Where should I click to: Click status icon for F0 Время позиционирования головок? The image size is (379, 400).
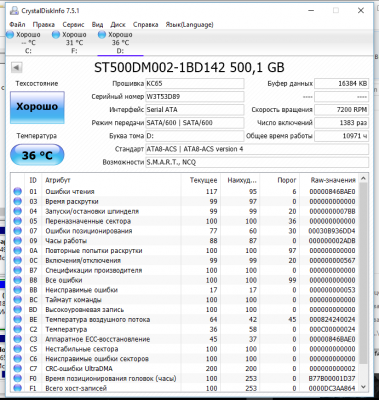pos(17,378)
